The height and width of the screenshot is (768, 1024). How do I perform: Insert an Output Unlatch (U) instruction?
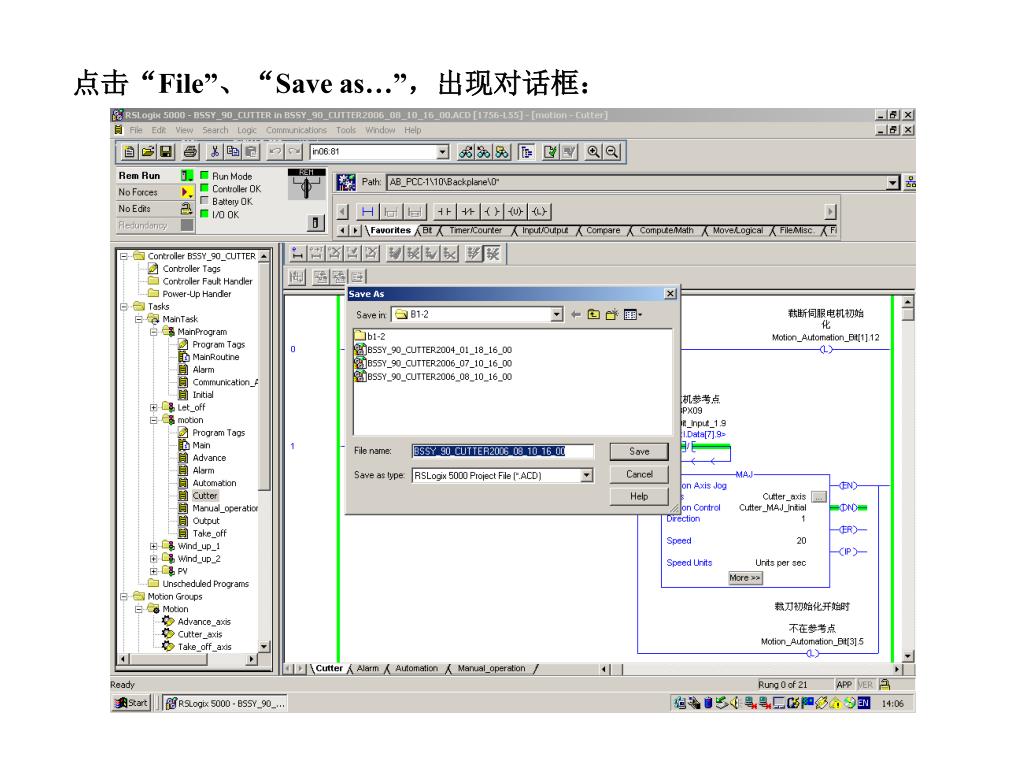(515, 212)
